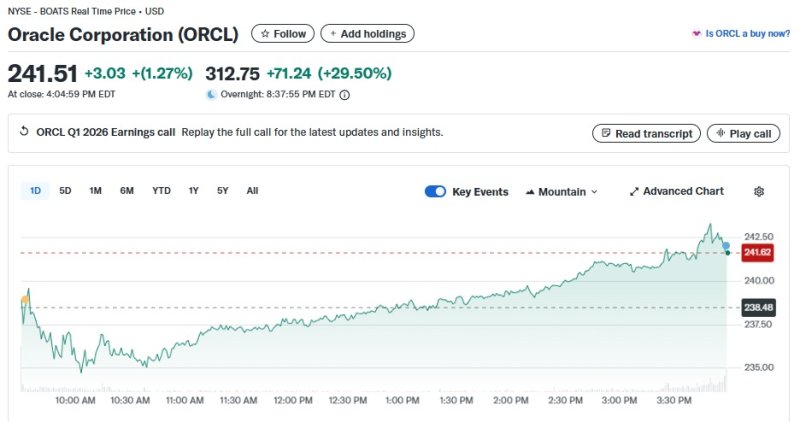Click 'NYSE - BOATS Real Time Price' text
Viewport: 800px width, 422px height.
point(71,11)
